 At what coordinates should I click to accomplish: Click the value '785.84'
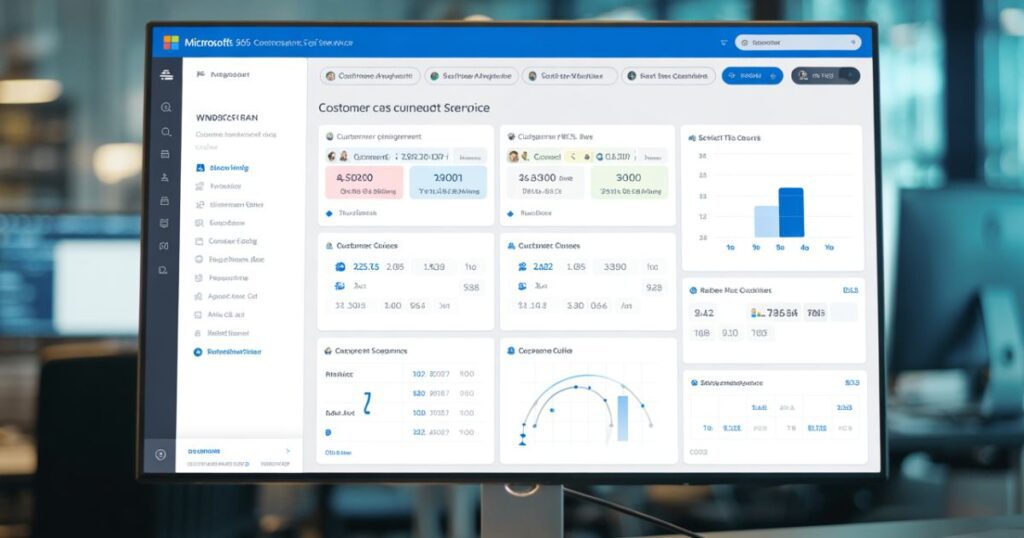(782, 313)
